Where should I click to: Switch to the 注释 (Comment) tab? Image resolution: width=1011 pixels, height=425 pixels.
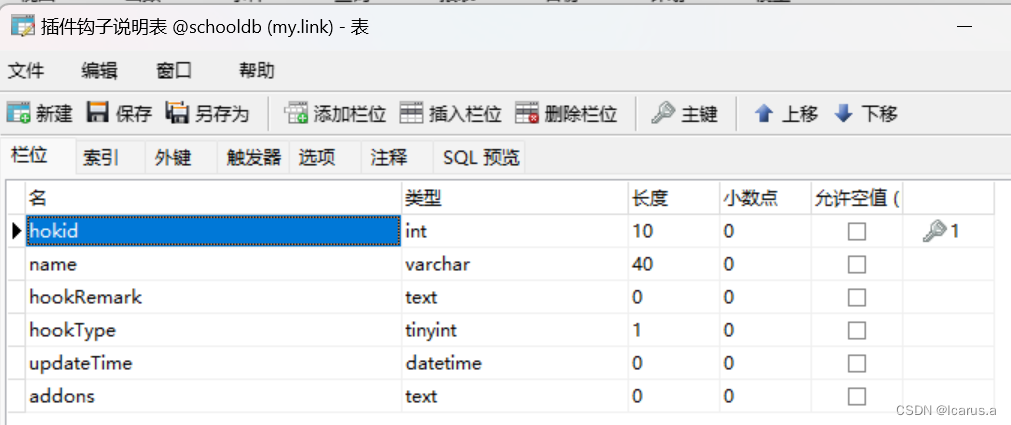click(x=397, y=157)
